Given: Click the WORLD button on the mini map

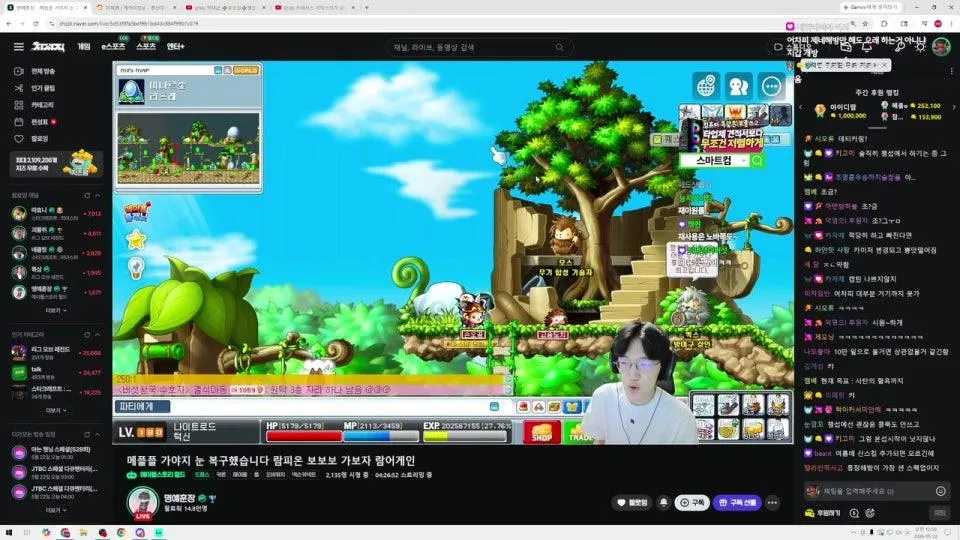Looking at the screenshot, I should [x=246, y=70].
